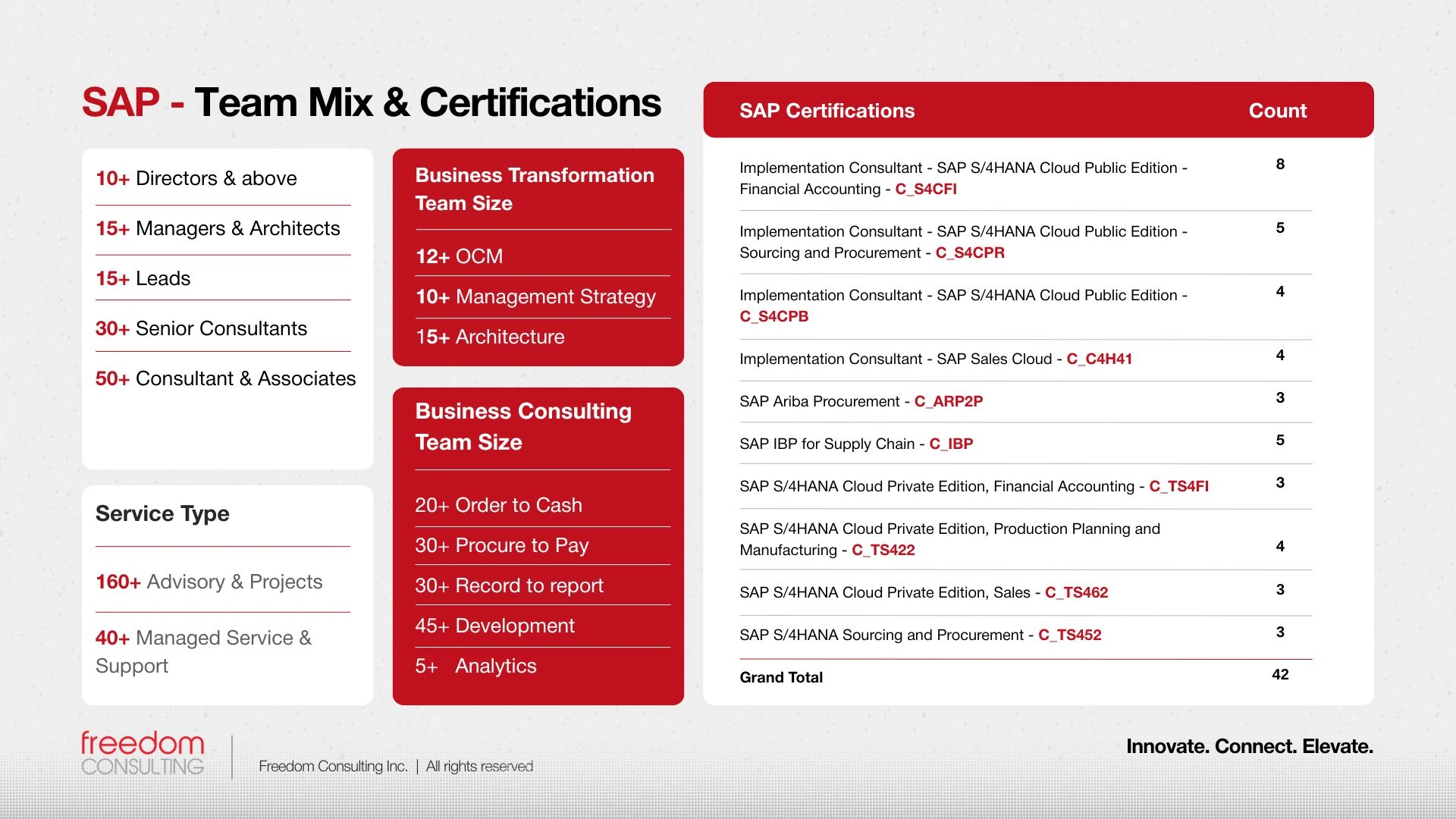
Task: Click the C_TS422 certification code
Action: [883, 550]
